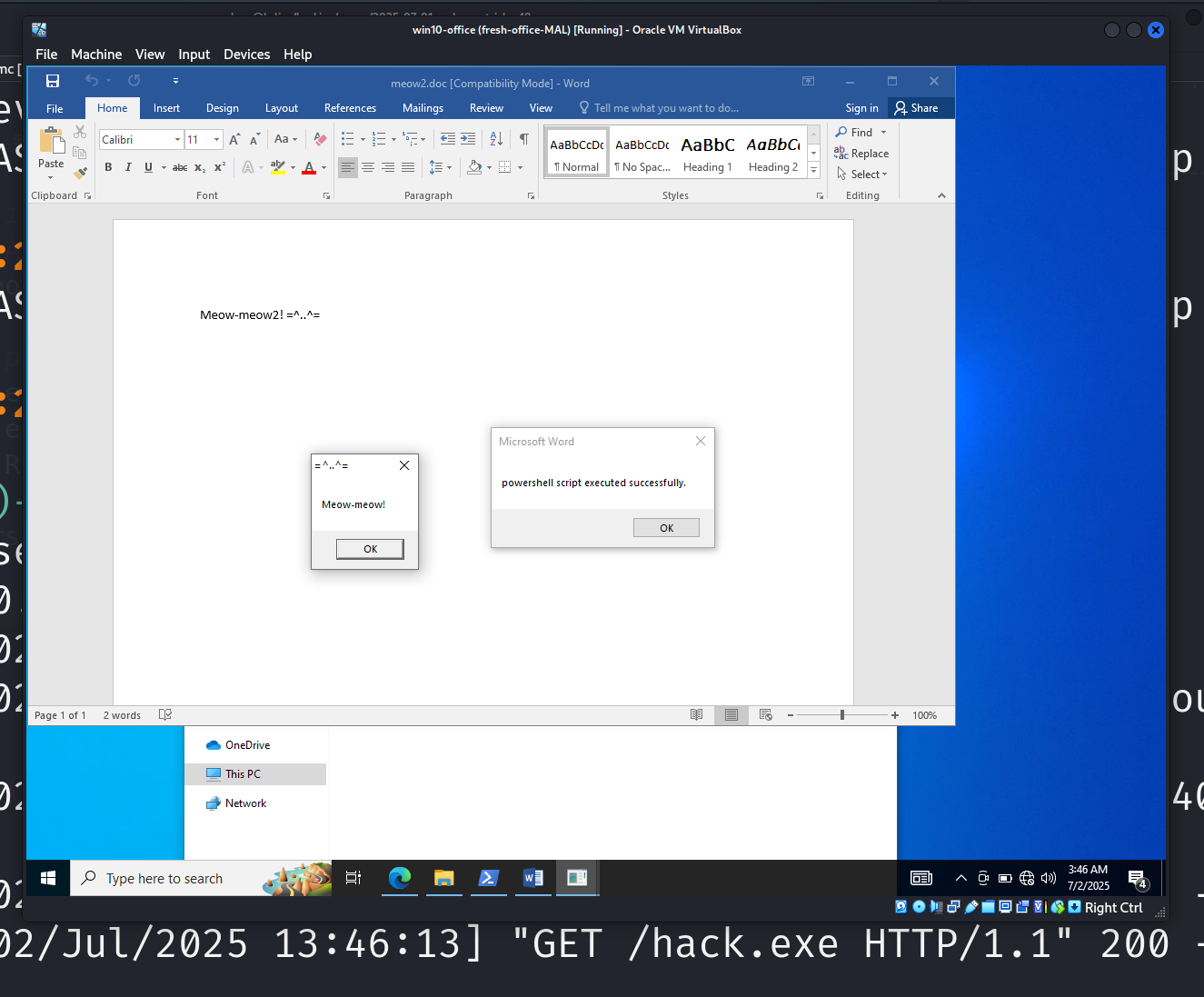
Task: Increase paragraph indent
Action: pos(468,139)
